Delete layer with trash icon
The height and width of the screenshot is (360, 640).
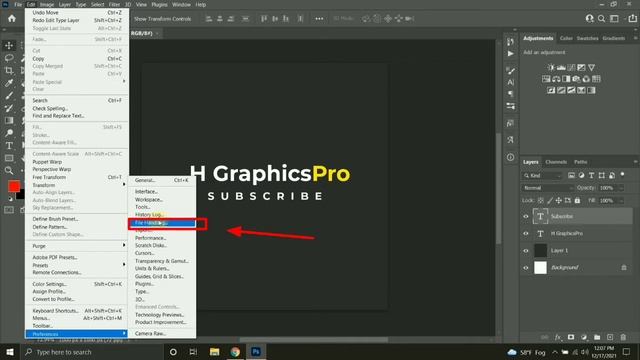[623, 337]
